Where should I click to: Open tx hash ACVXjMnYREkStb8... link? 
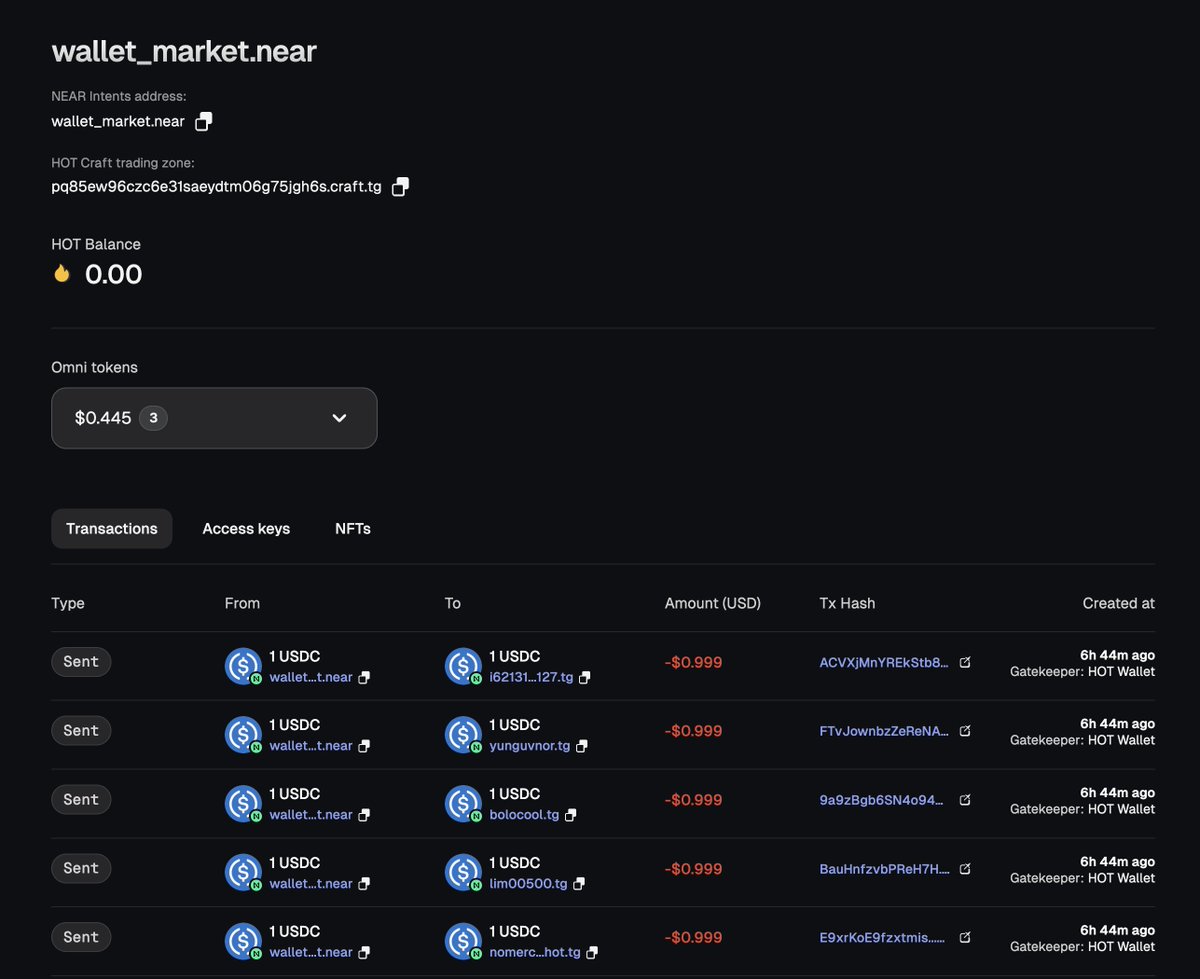click(x=884, y=662)
